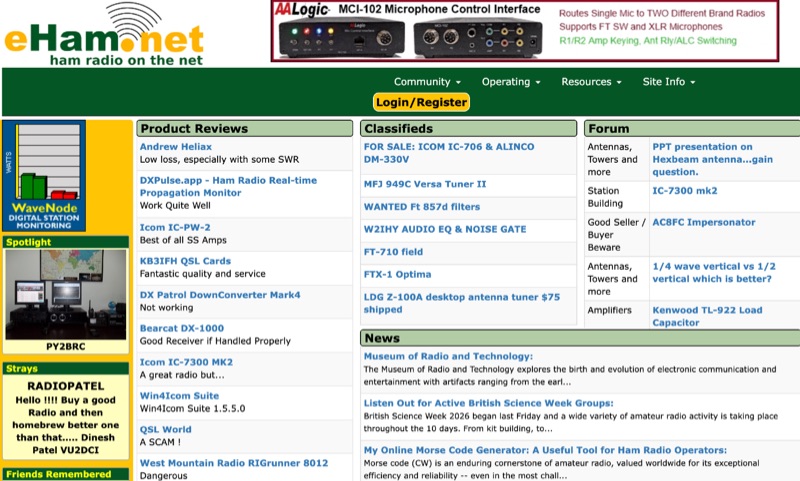Open the AALogic MCI-102 banner ad
Viewport: 800px width, 481px height.
pos(525,31)
